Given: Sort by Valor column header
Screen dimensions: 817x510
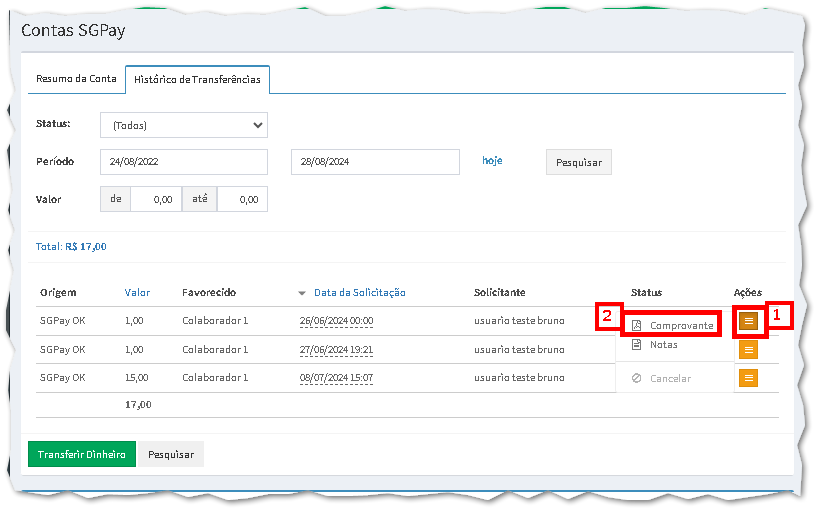Looking at the screenshot, I should tap(137, 293).
